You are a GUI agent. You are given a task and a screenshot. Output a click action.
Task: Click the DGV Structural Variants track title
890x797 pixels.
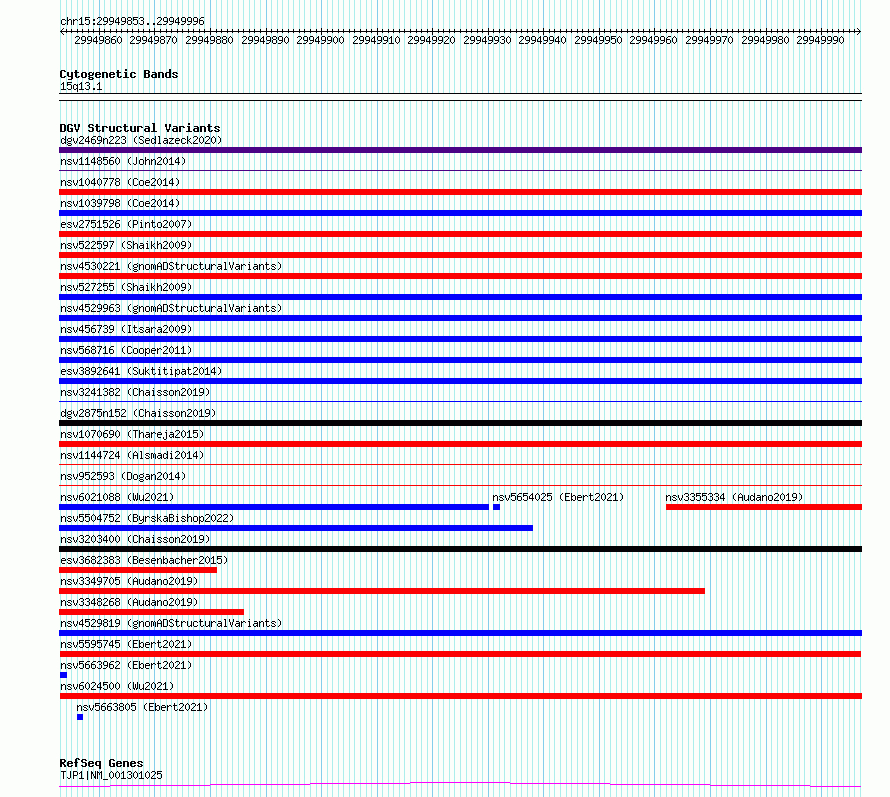point(140,128)
